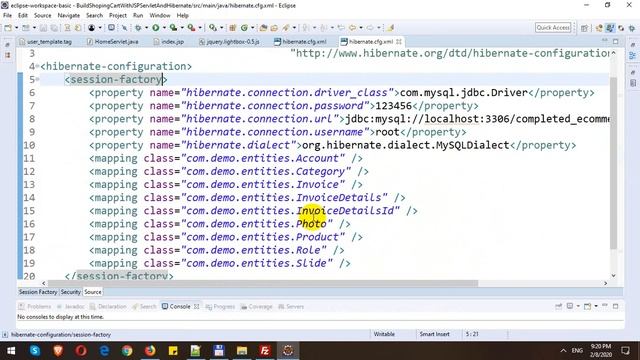This screenshot has width=640, height=360.
Task: Collapse the hibernate-configuration fold on line 4
Action: (37, 66)
